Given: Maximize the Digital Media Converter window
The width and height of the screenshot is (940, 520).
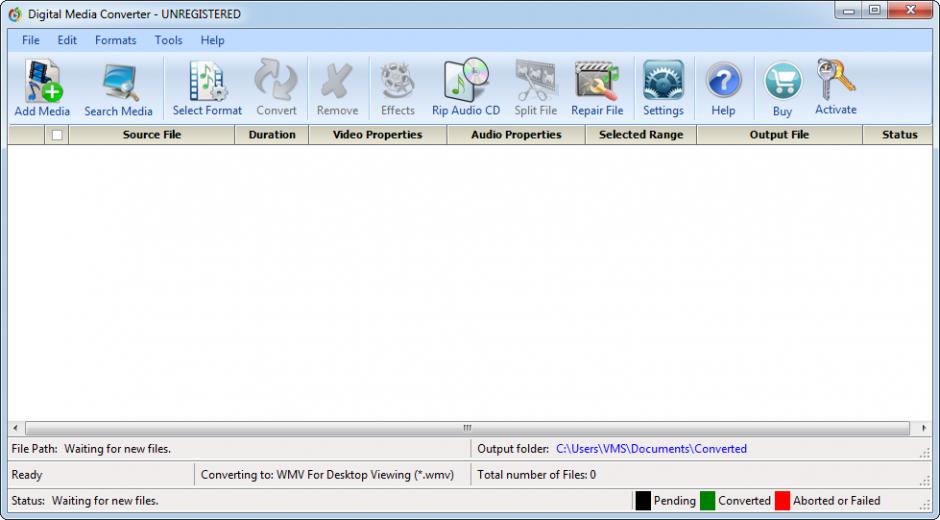Looking at the screenshot, I should [875, 11].
